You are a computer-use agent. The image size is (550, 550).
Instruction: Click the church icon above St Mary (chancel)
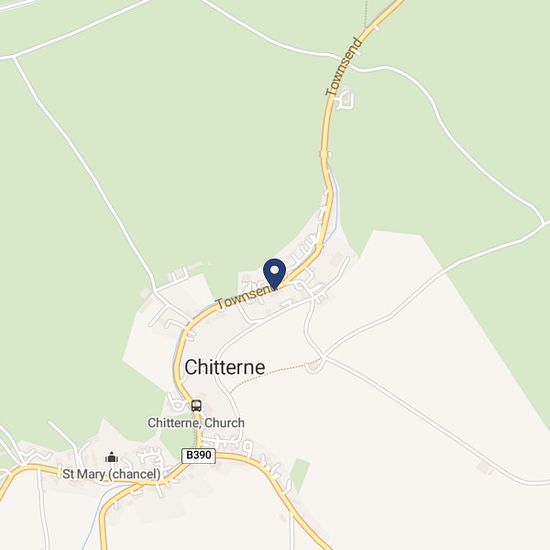pos(112,457)
